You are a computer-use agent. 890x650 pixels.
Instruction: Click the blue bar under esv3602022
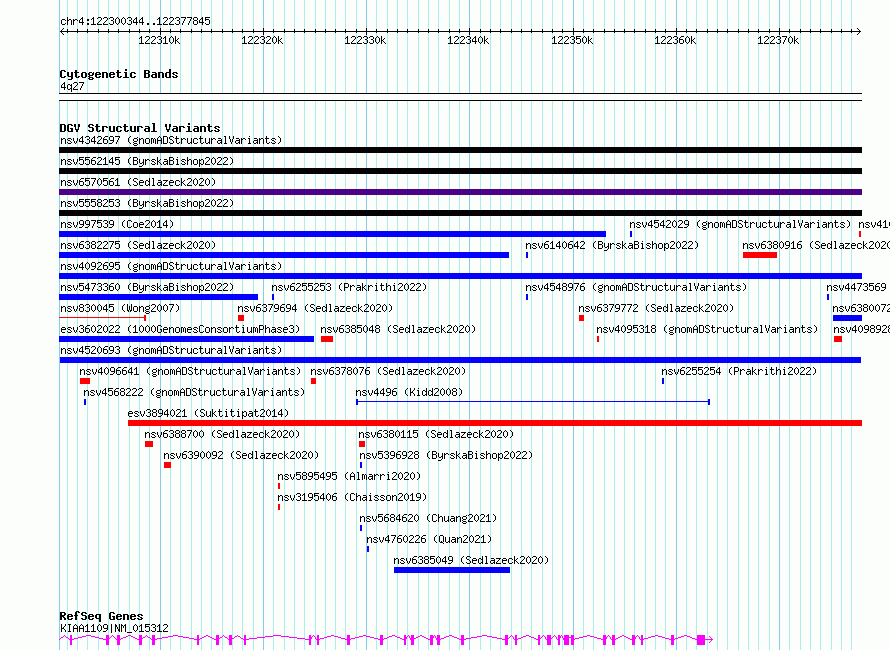tap(186, 339)
